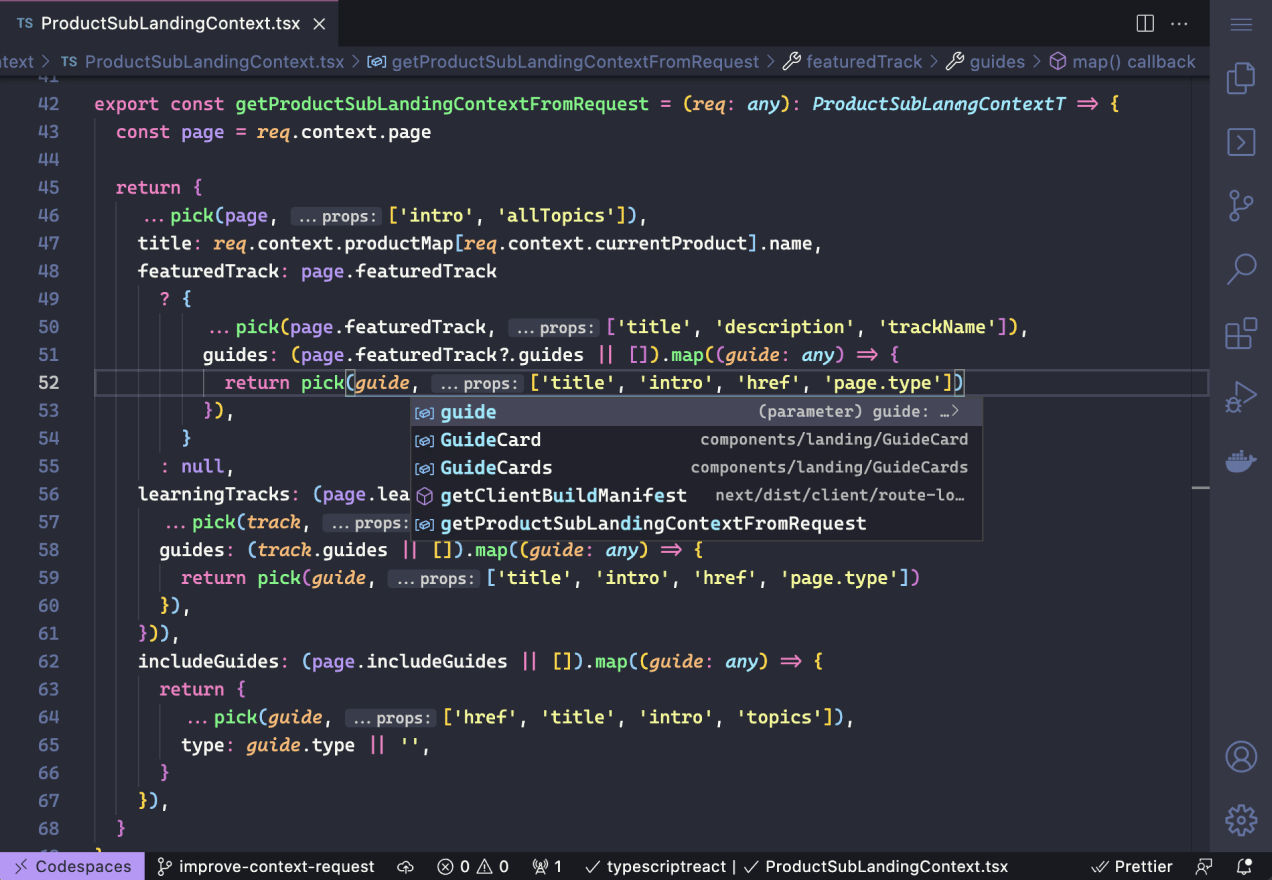Image resolution: width=1272 pixels, height=880 pixels.
Task: Click the notifications bell in status bar
Action: click(1244, 867)
